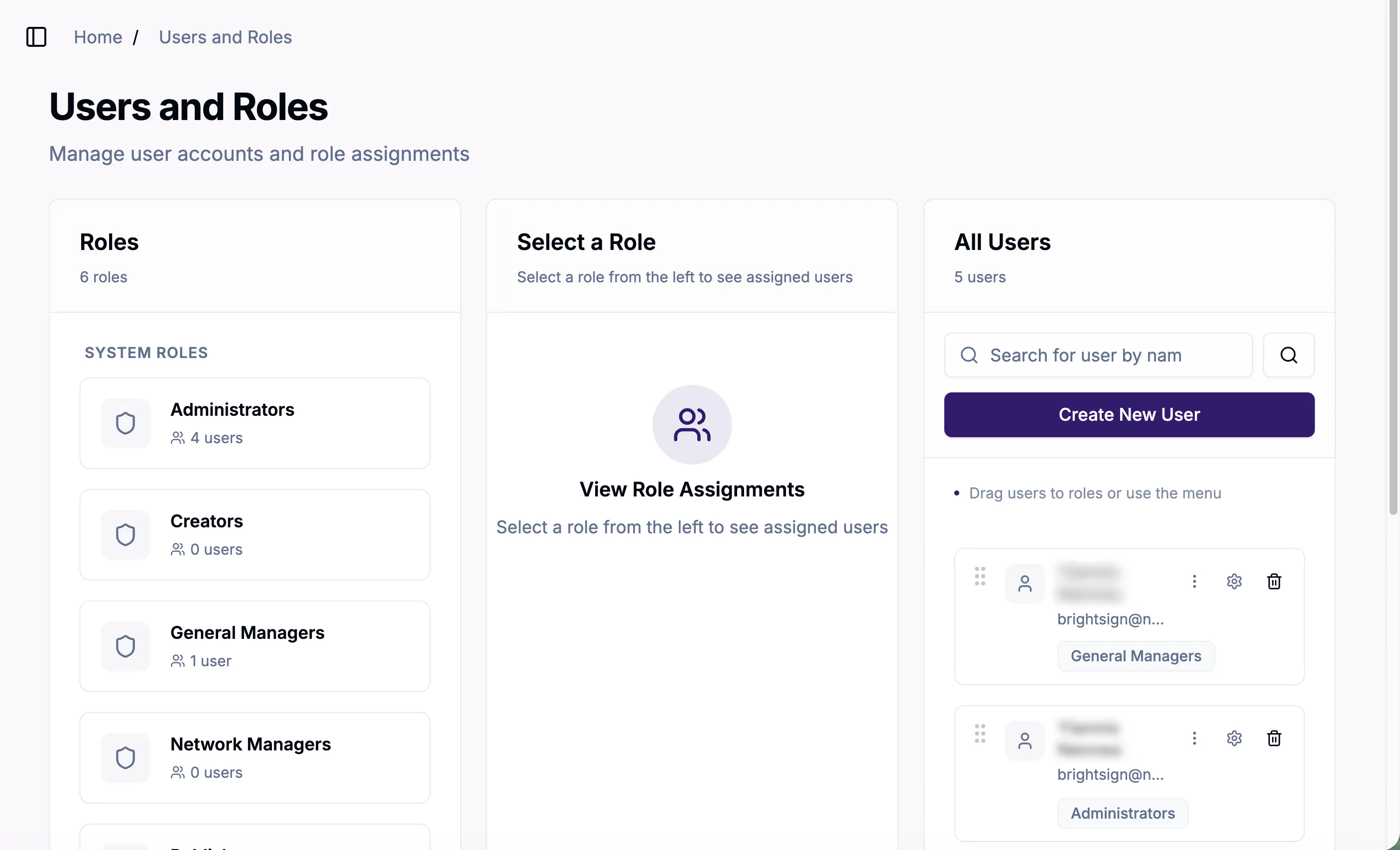Focus the user search input field
1400x850 pixels.
[x=1098, y=355]
